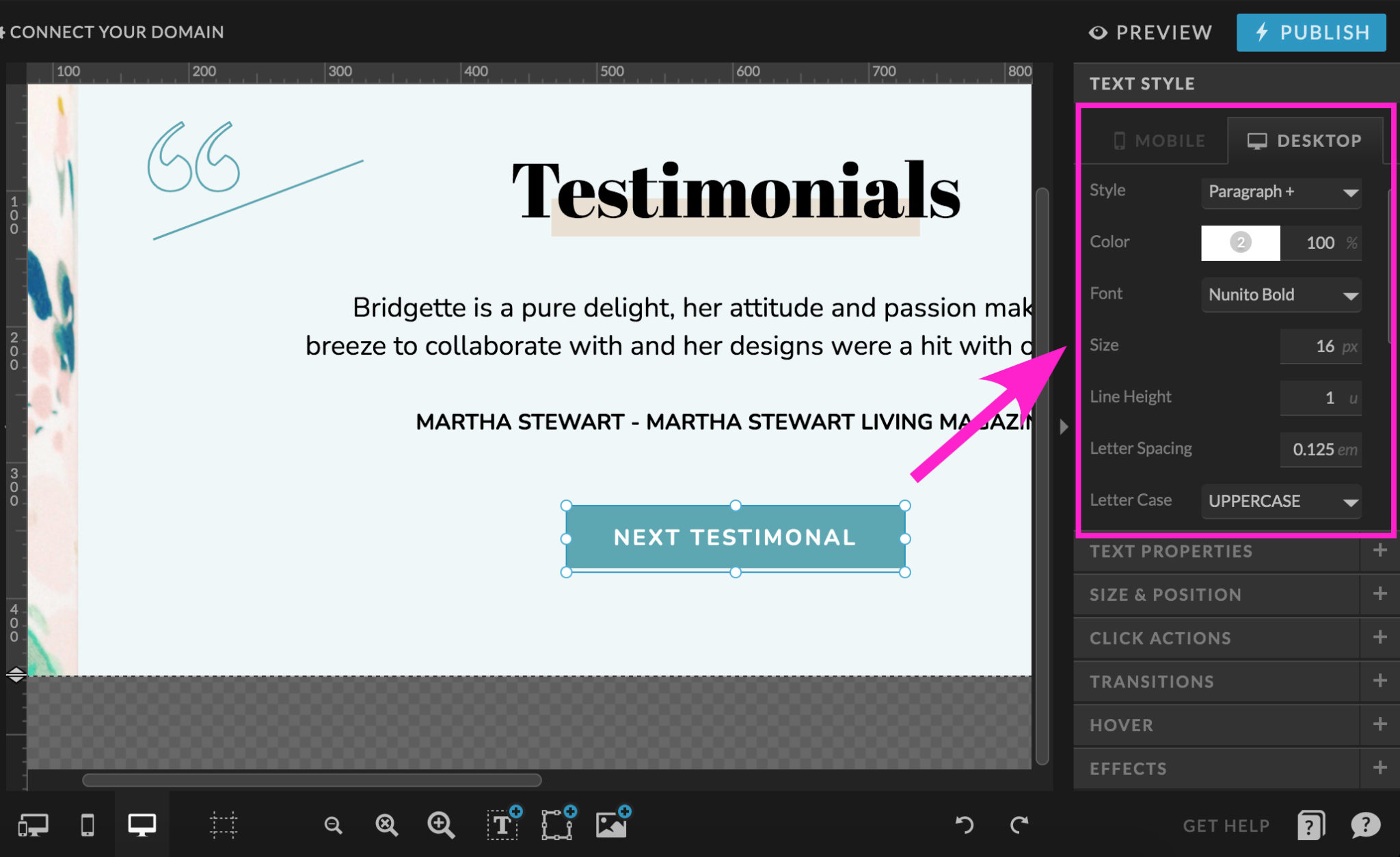The height and width of the screenshot is (857, 1400).
Task: Open the Letter Case UPPERCASE dropdown
Action: click(x=1281, y=502)
